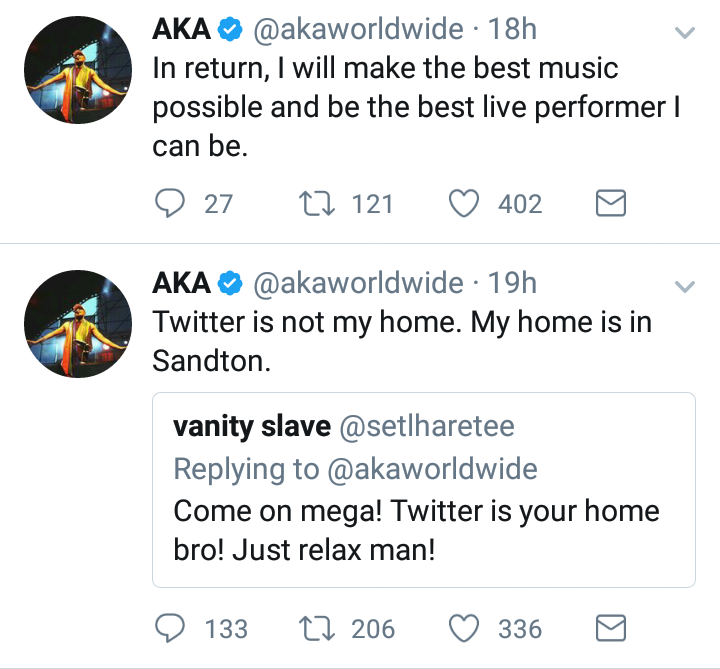Click the AKA display name on the 18h tweet
The width and height of the screenshot is (720, 669).
point(181,31)
